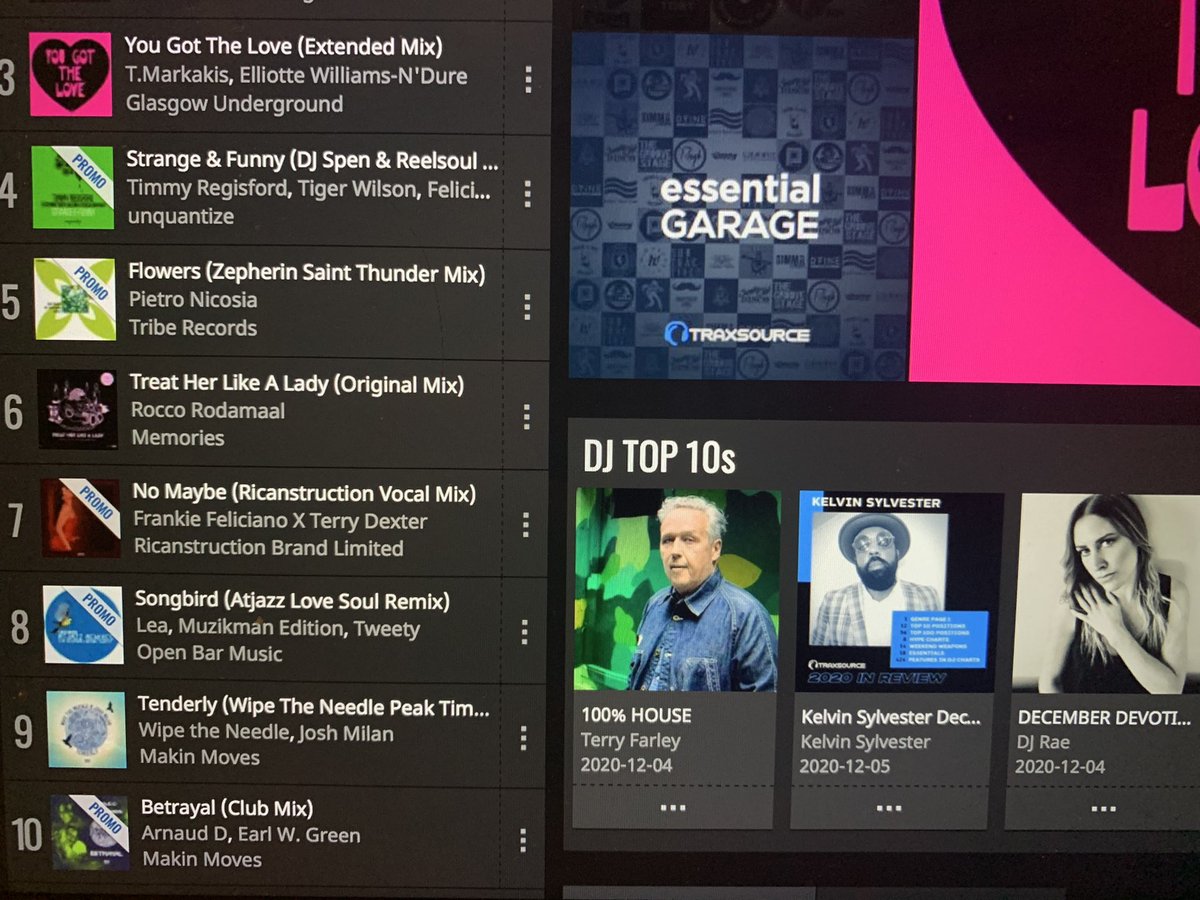Click DJ name Kelvin Sylvester below chart
The height and width of the screenshot is (900, 1200).
tap(866, 743)
